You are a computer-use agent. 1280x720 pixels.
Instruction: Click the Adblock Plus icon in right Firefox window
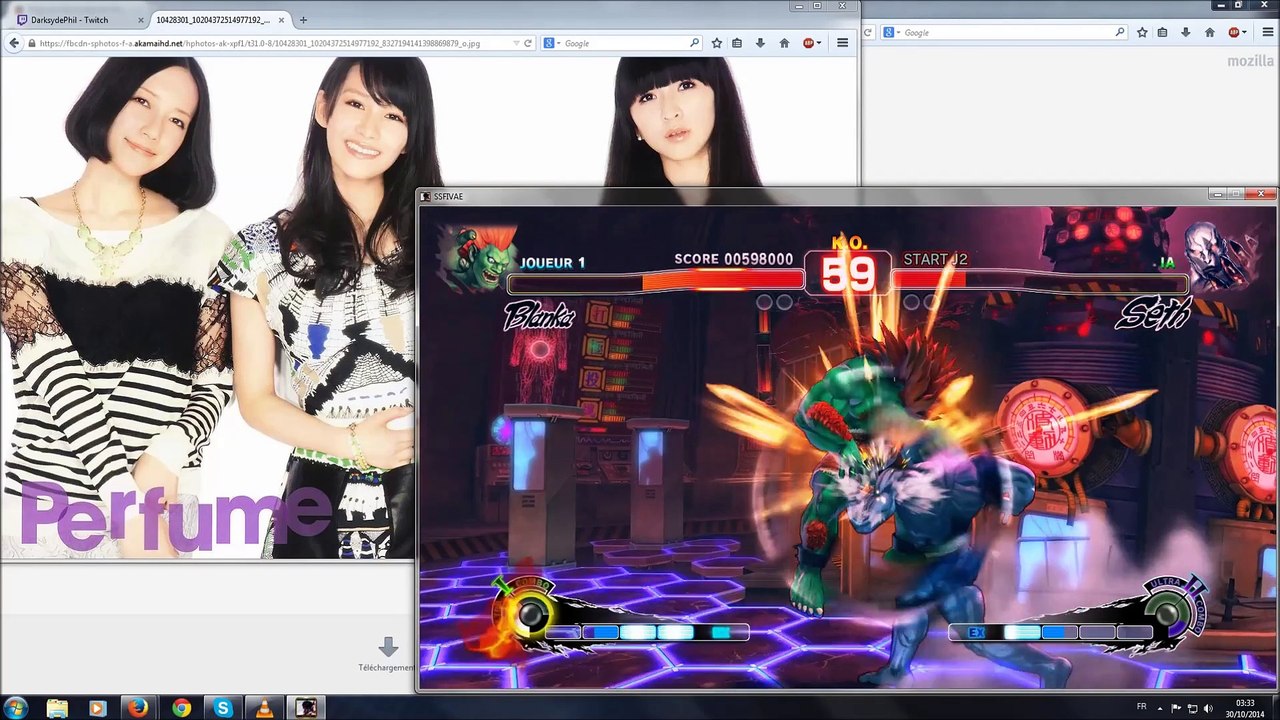[x=1233, y=32]
